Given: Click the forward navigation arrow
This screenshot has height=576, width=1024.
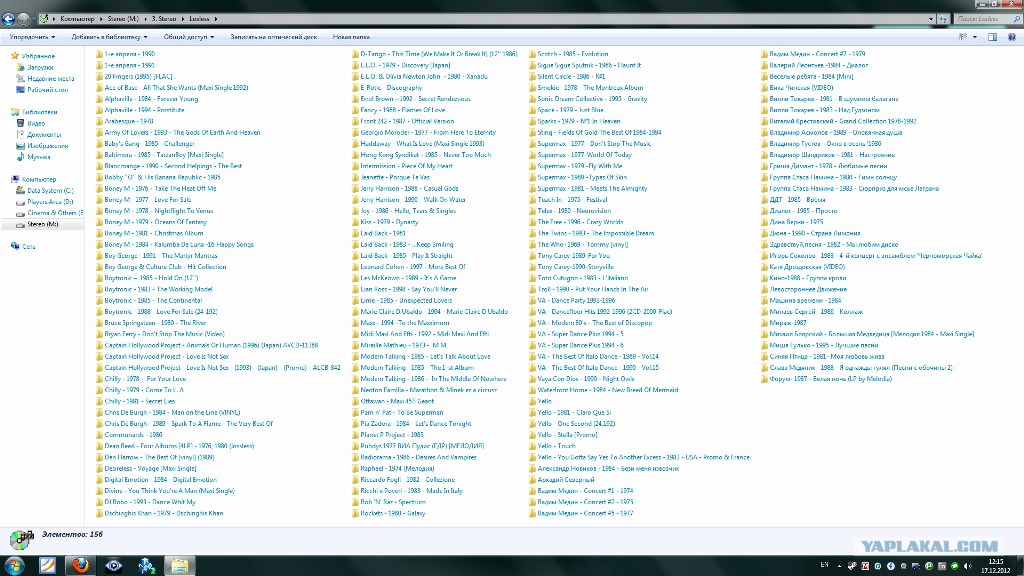Looking at the screenshot, I should pyautogui.click(x=23, y=19).
